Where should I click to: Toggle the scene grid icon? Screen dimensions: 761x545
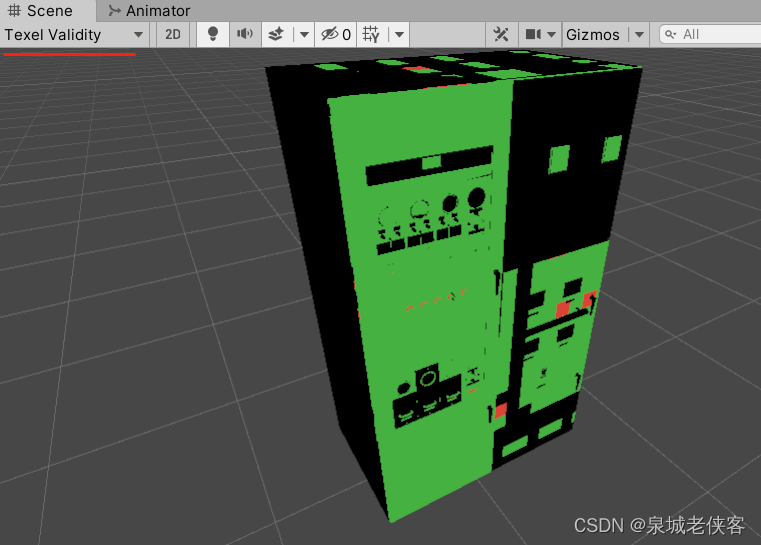click(x=371, y=34)
